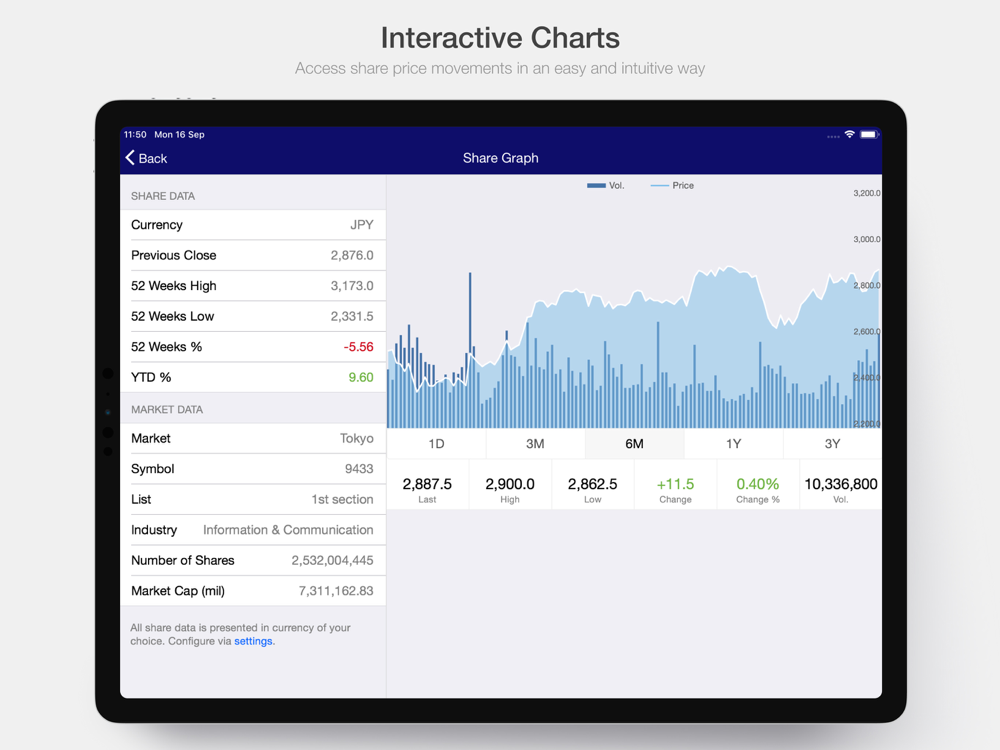Tap the 3,000.0 axis label

click(867, 239)
